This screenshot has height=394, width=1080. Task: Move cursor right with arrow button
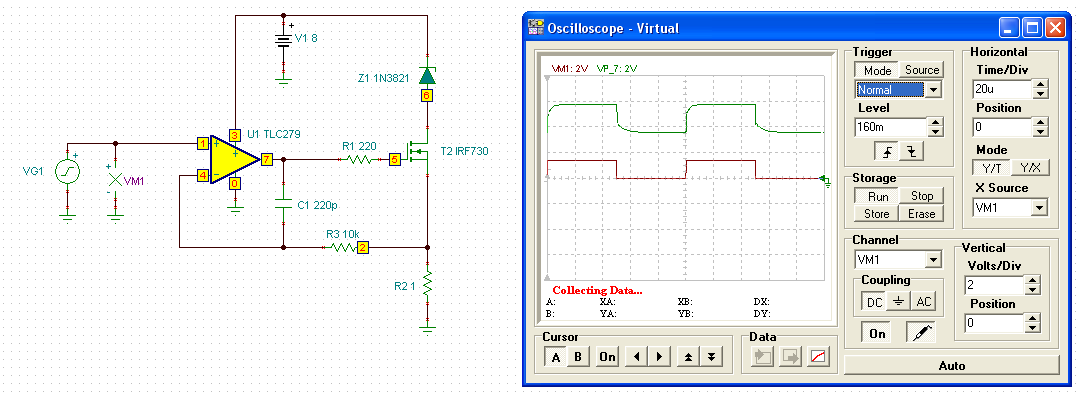coord(659,357)
